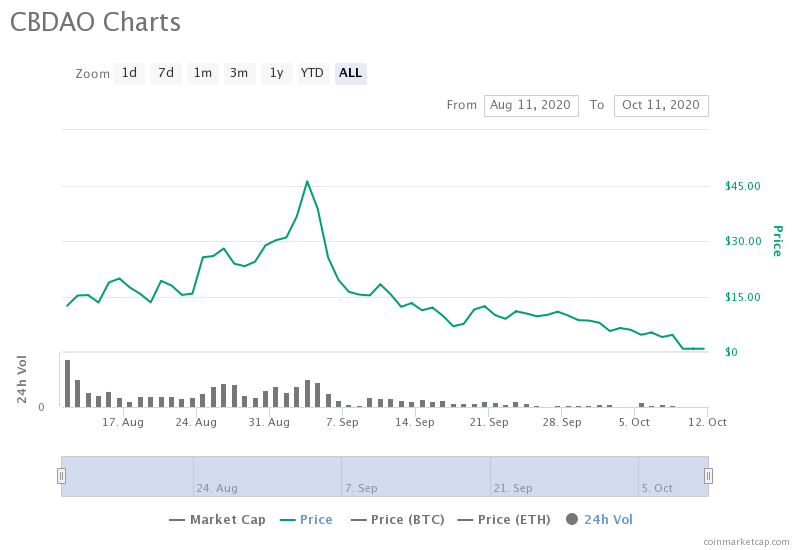
Task: Show the Price (BTC) series
Action: tap(398, 519)
